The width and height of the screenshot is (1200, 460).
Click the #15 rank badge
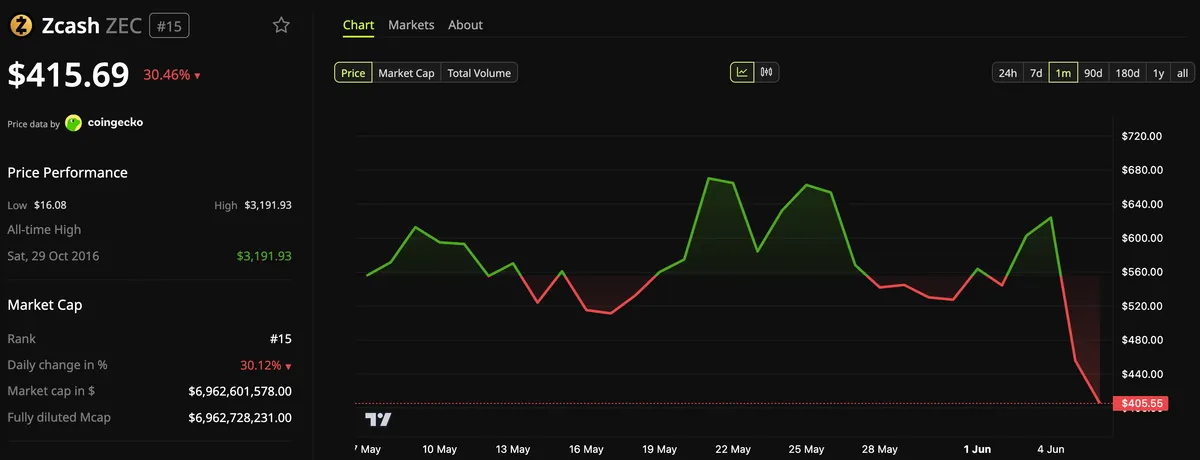[x=169, y=25]
